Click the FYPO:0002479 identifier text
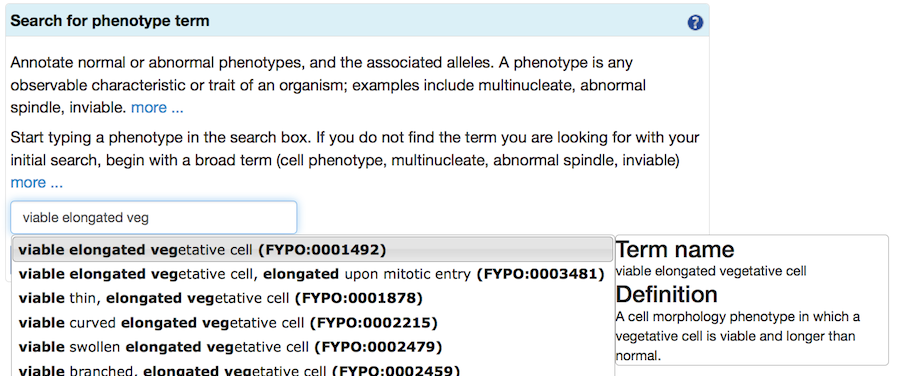This screenshot has height=376, width=900. [x=378, y=347]
